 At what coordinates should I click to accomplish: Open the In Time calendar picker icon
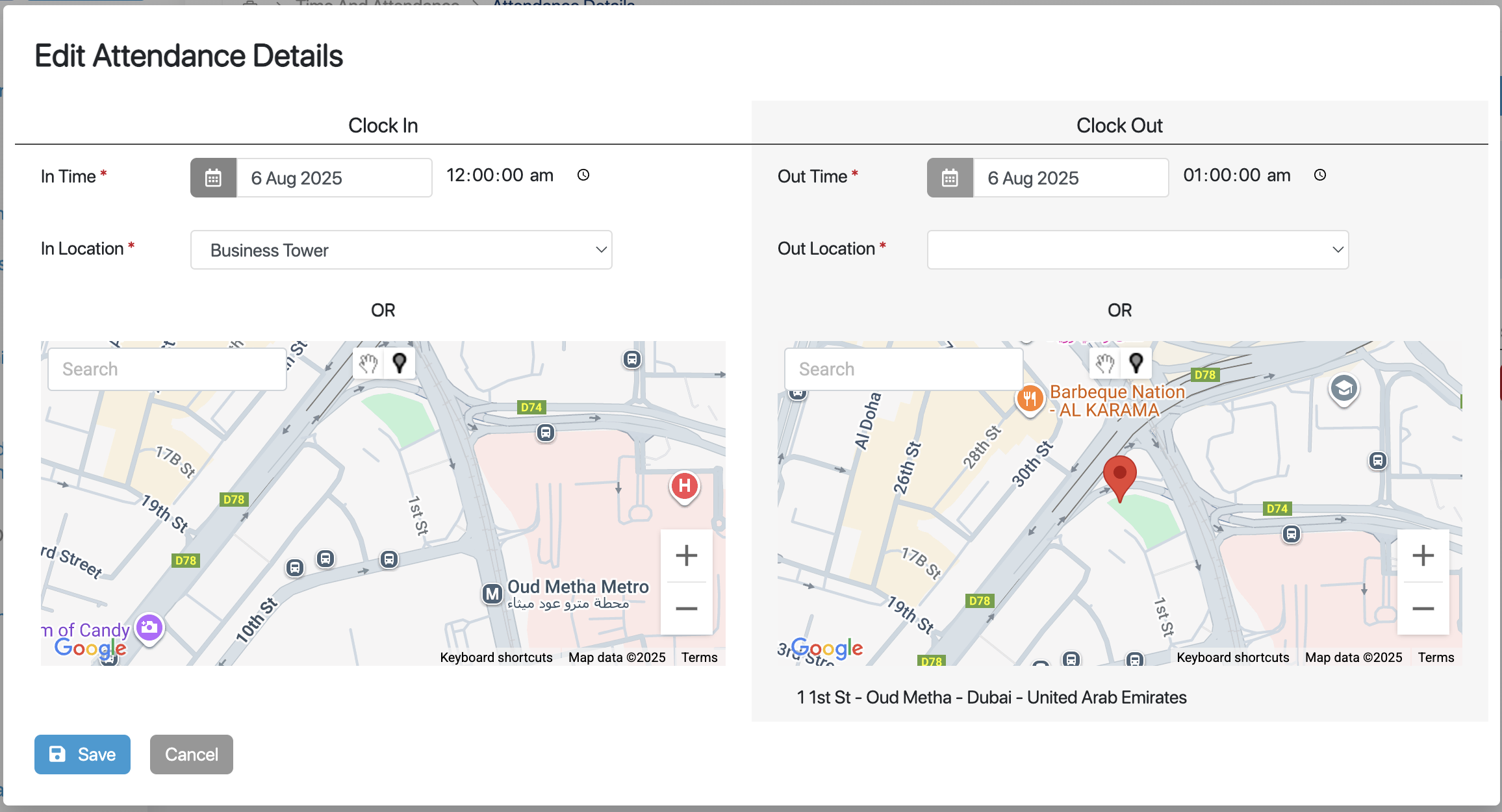pos(213,177)
